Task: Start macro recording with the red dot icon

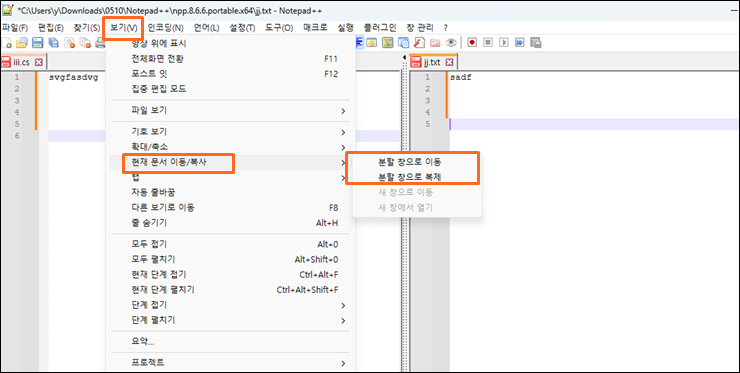Action: tap(472, 43)
